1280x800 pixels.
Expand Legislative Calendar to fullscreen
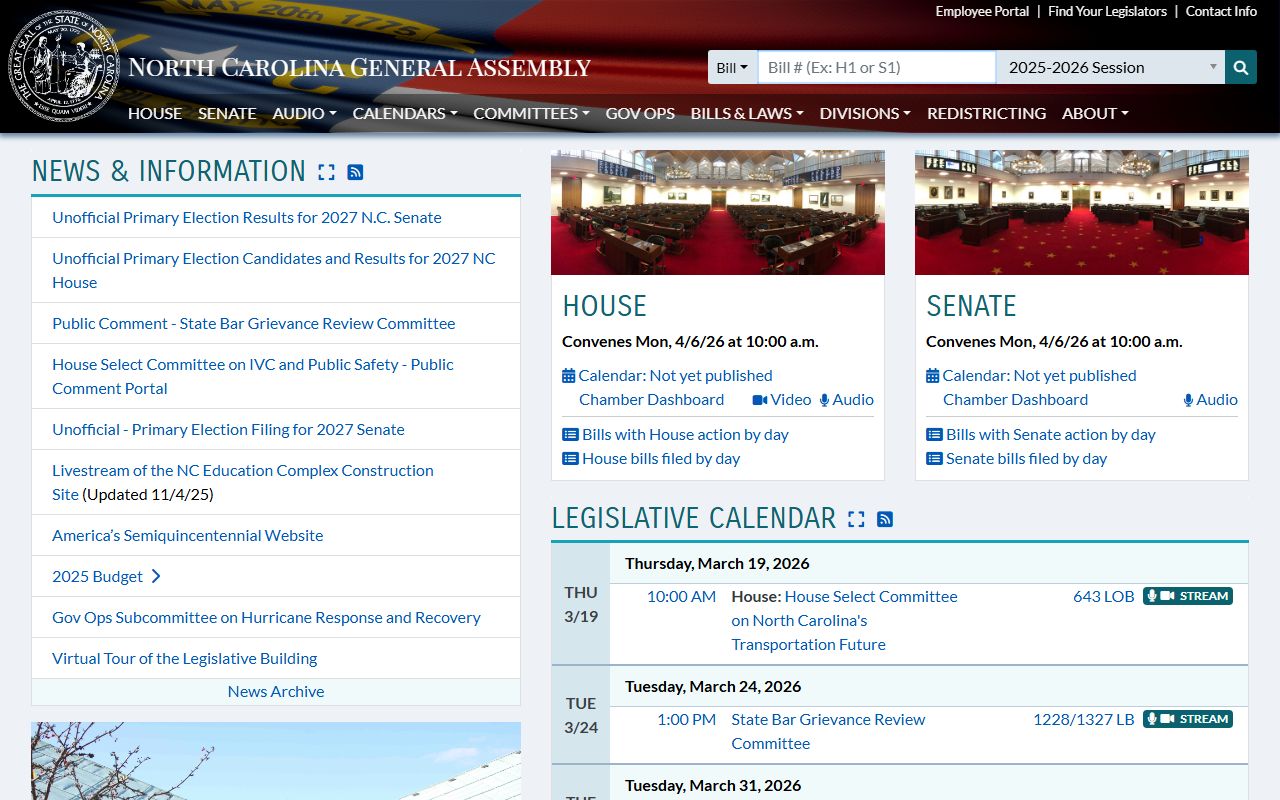(x=856, y=519)
